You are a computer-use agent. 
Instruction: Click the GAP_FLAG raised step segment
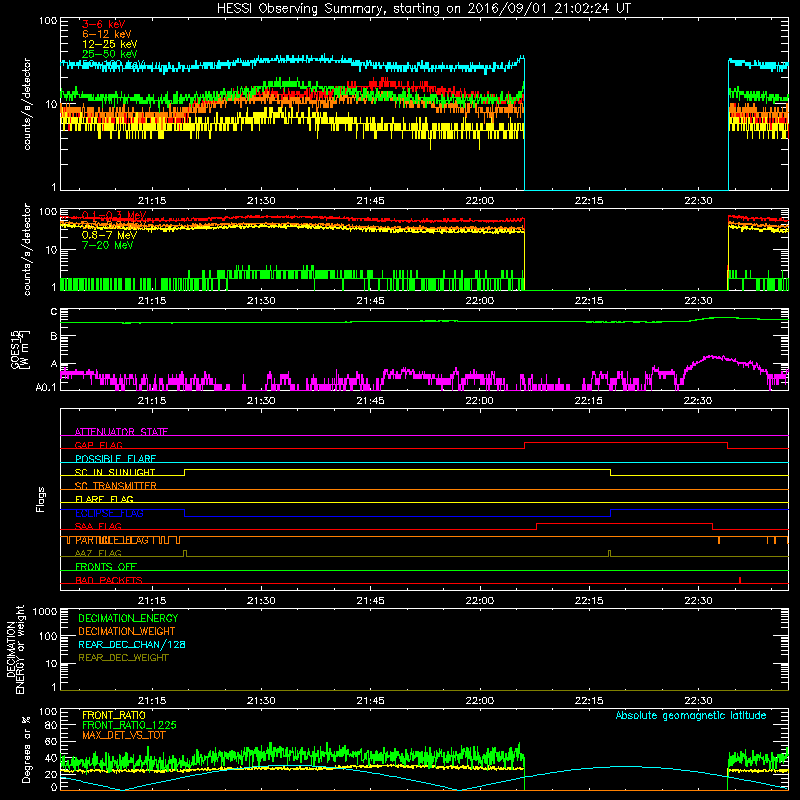[626, 442]
